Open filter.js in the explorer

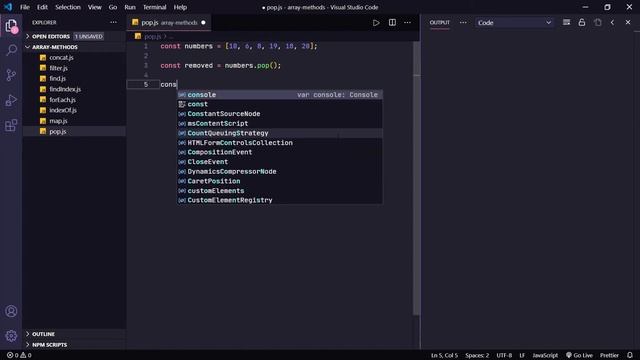74,68
